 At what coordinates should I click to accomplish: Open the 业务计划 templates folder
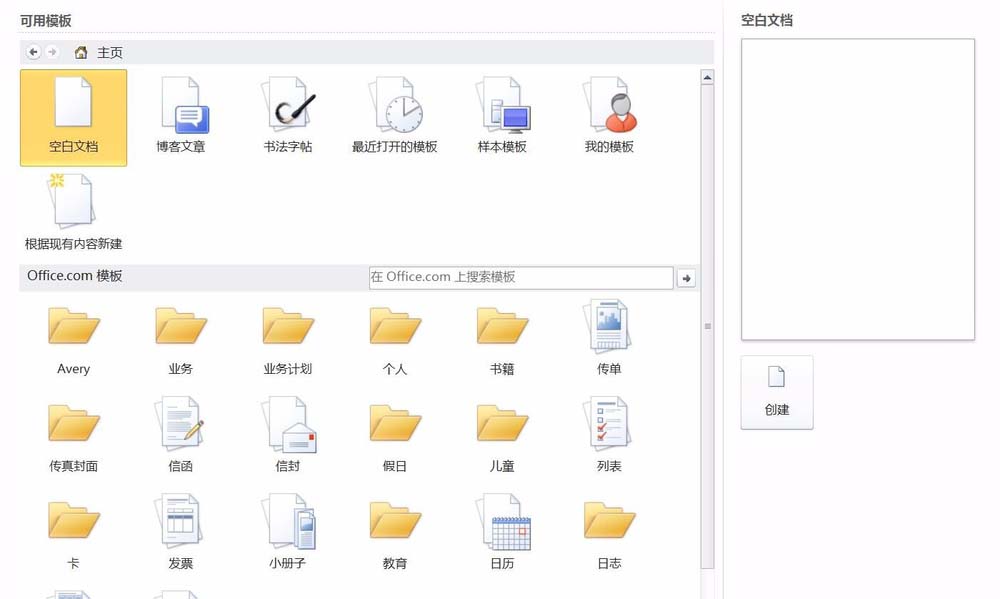click(288, 341)
